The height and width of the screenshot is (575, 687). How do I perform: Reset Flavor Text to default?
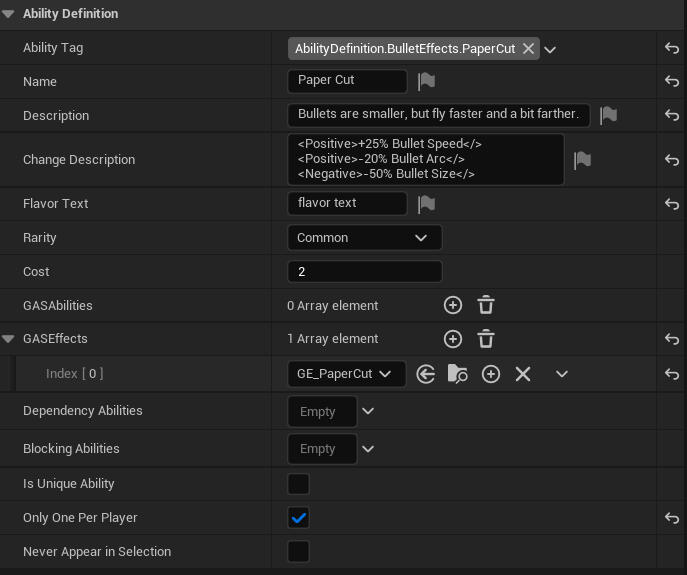click(672, 203)
